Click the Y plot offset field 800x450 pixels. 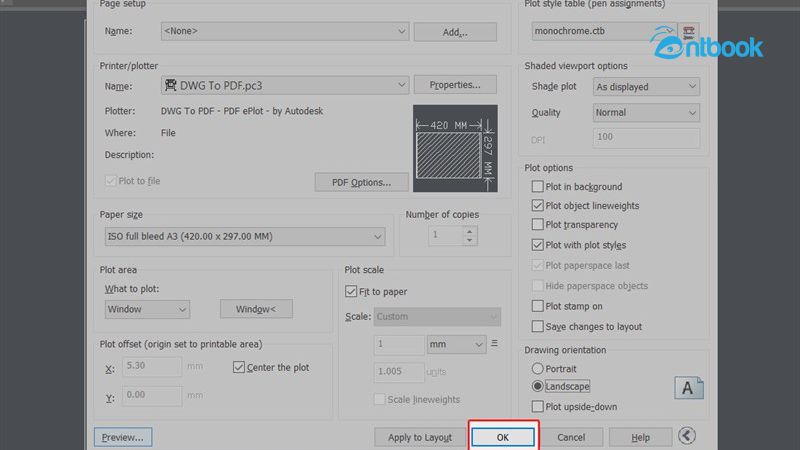152,395
